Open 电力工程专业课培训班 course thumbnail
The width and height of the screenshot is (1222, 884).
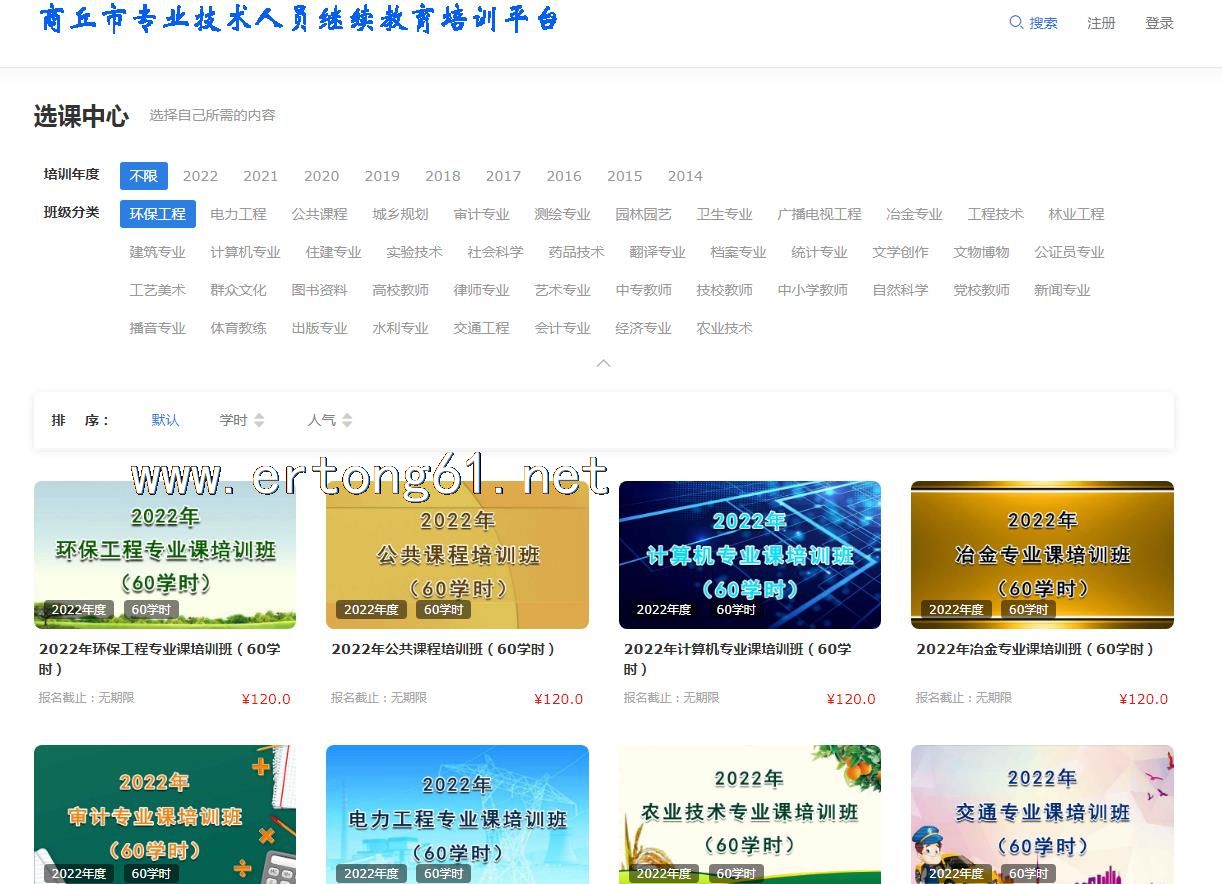pos(457,814)
